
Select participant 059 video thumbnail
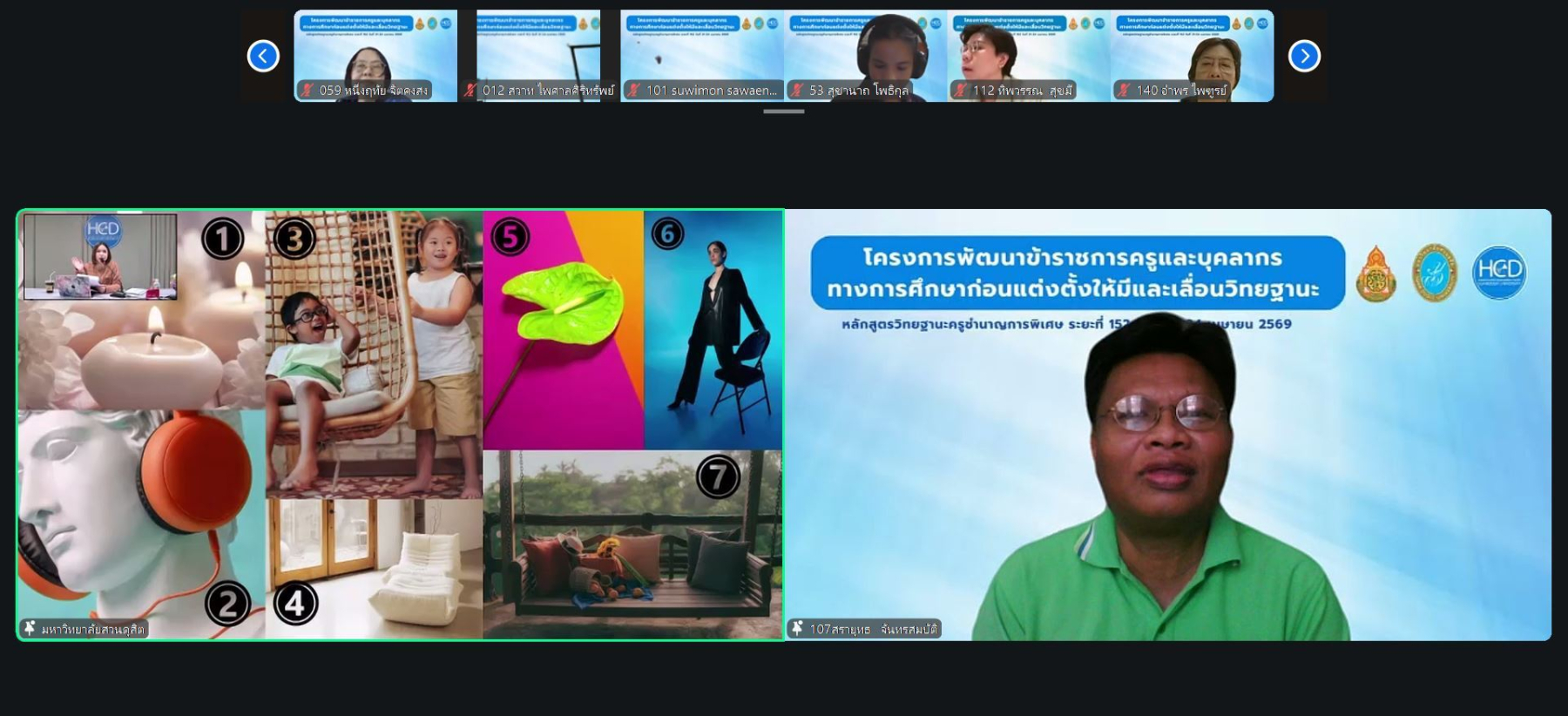(x=375, y=48)
